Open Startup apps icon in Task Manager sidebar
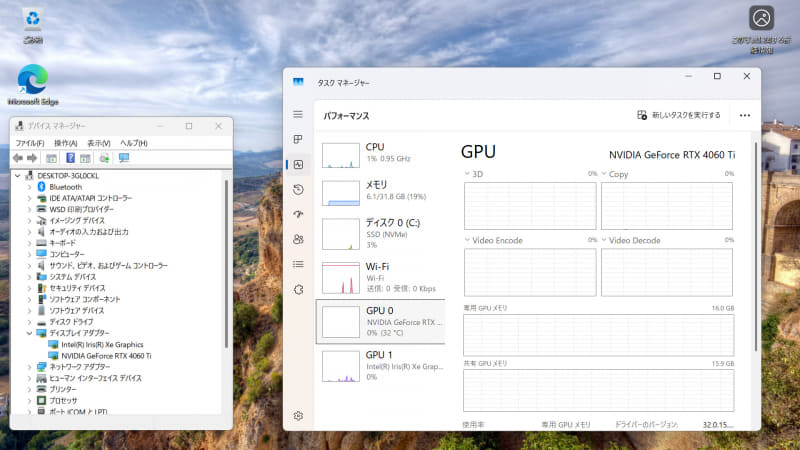 298,214
